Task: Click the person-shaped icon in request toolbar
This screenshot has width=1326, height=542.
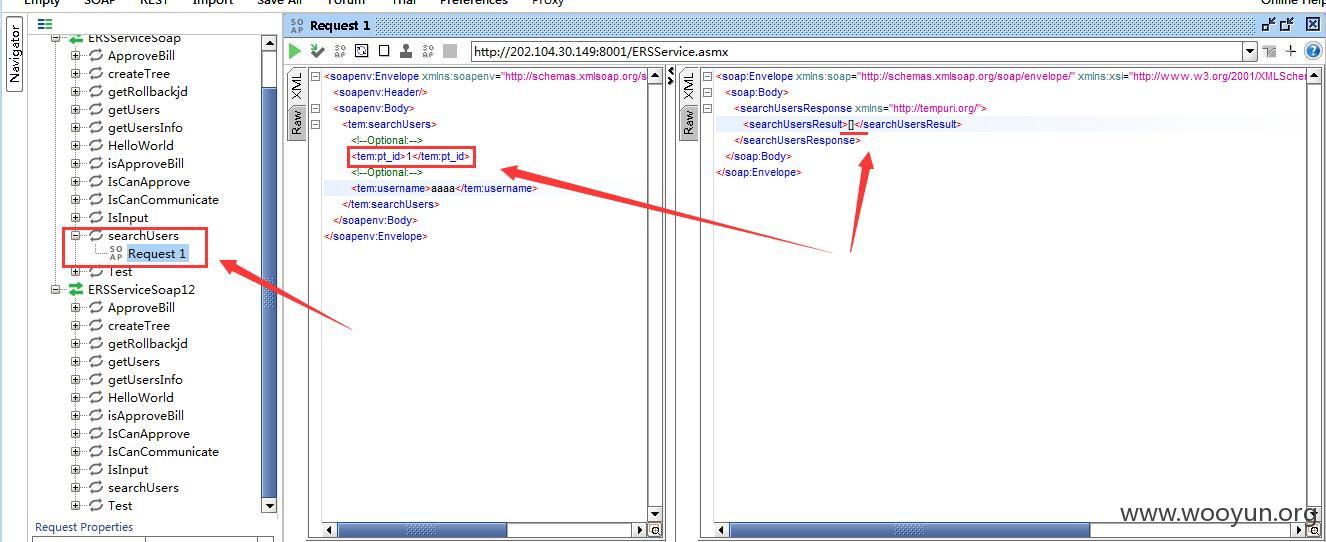Action: (x=406, y=51)
